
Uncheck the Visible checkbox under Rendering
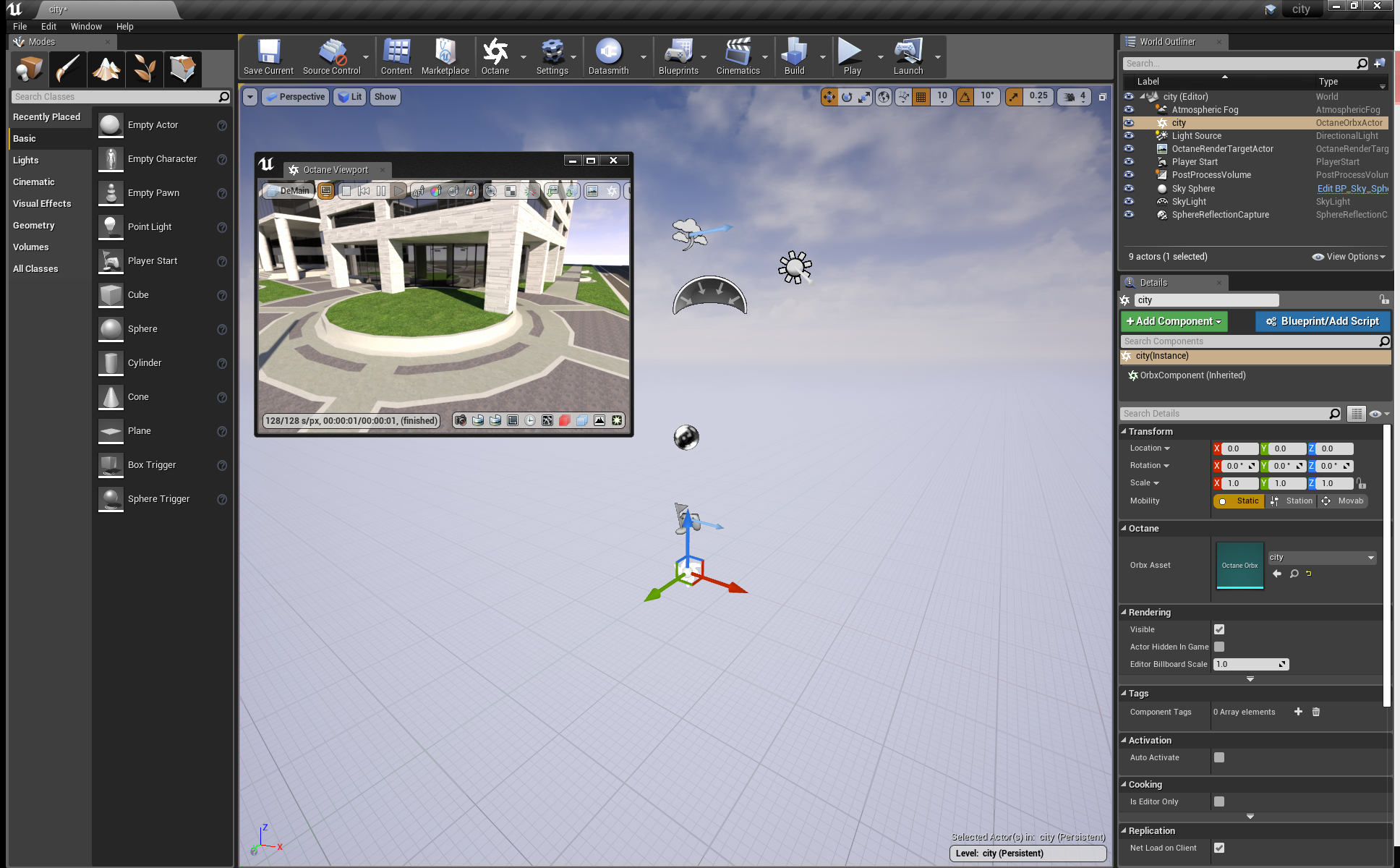(x=1219, y=629)
